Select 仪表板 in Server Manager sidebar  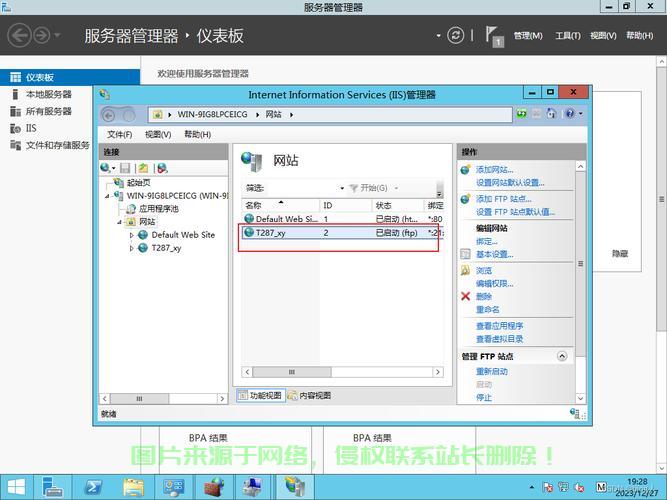pyautogui.click(x=70, y=77)
